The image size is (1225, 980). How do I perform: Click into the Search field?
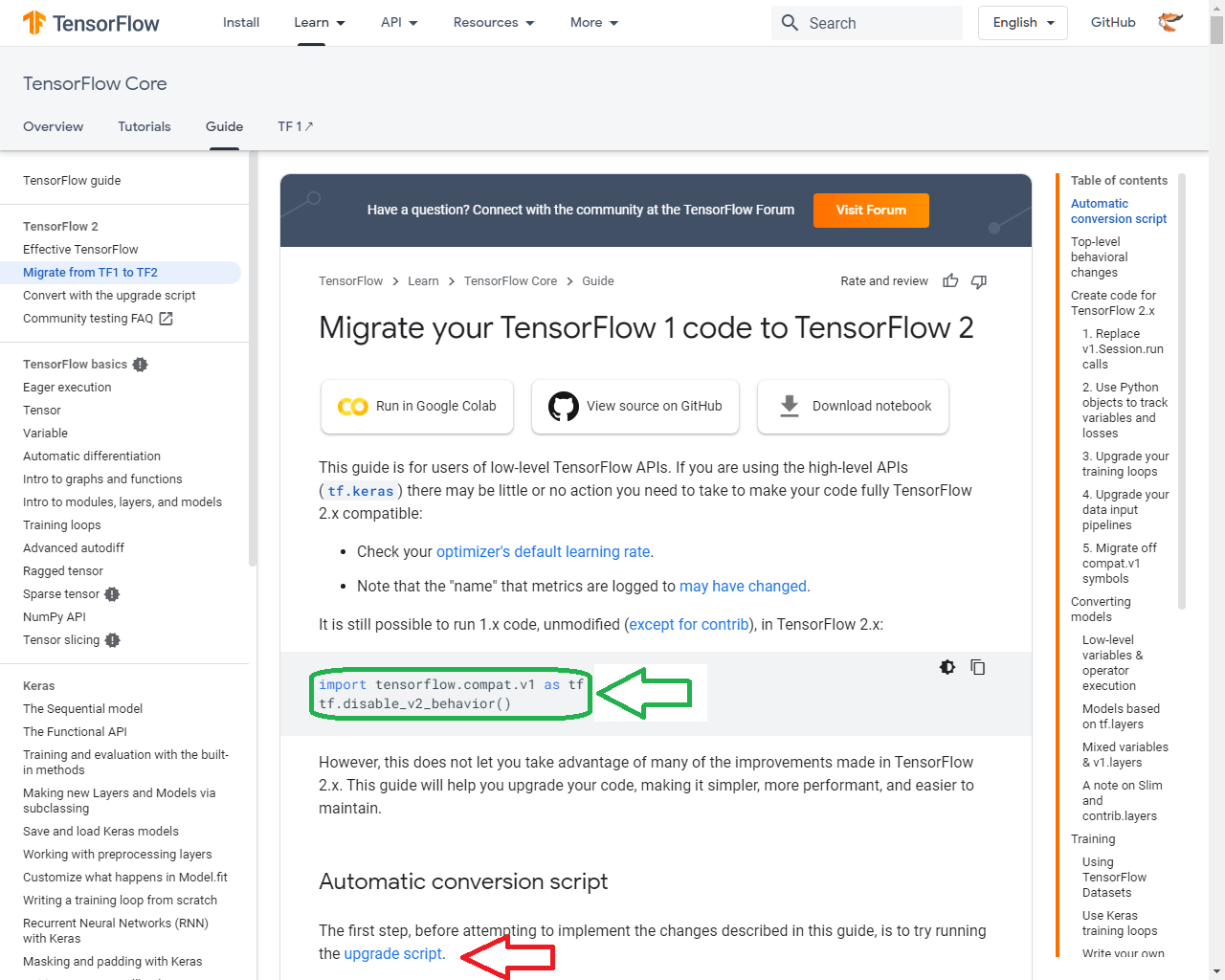[x=867, y=23]
